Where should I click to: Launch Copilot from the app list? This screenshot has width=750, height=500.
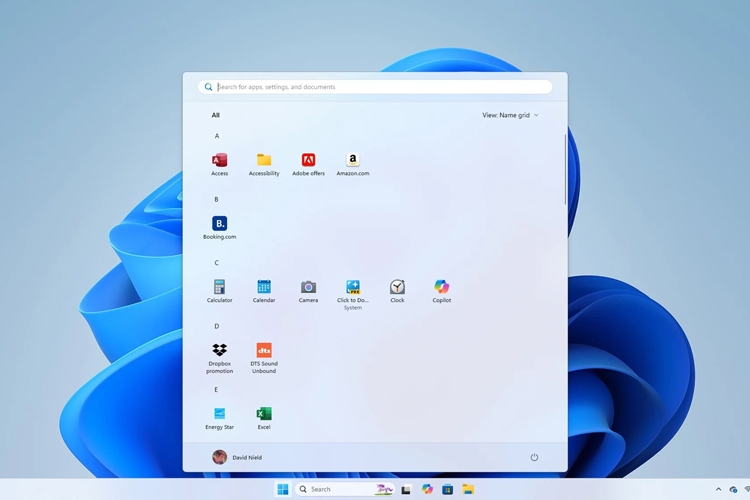441,291
